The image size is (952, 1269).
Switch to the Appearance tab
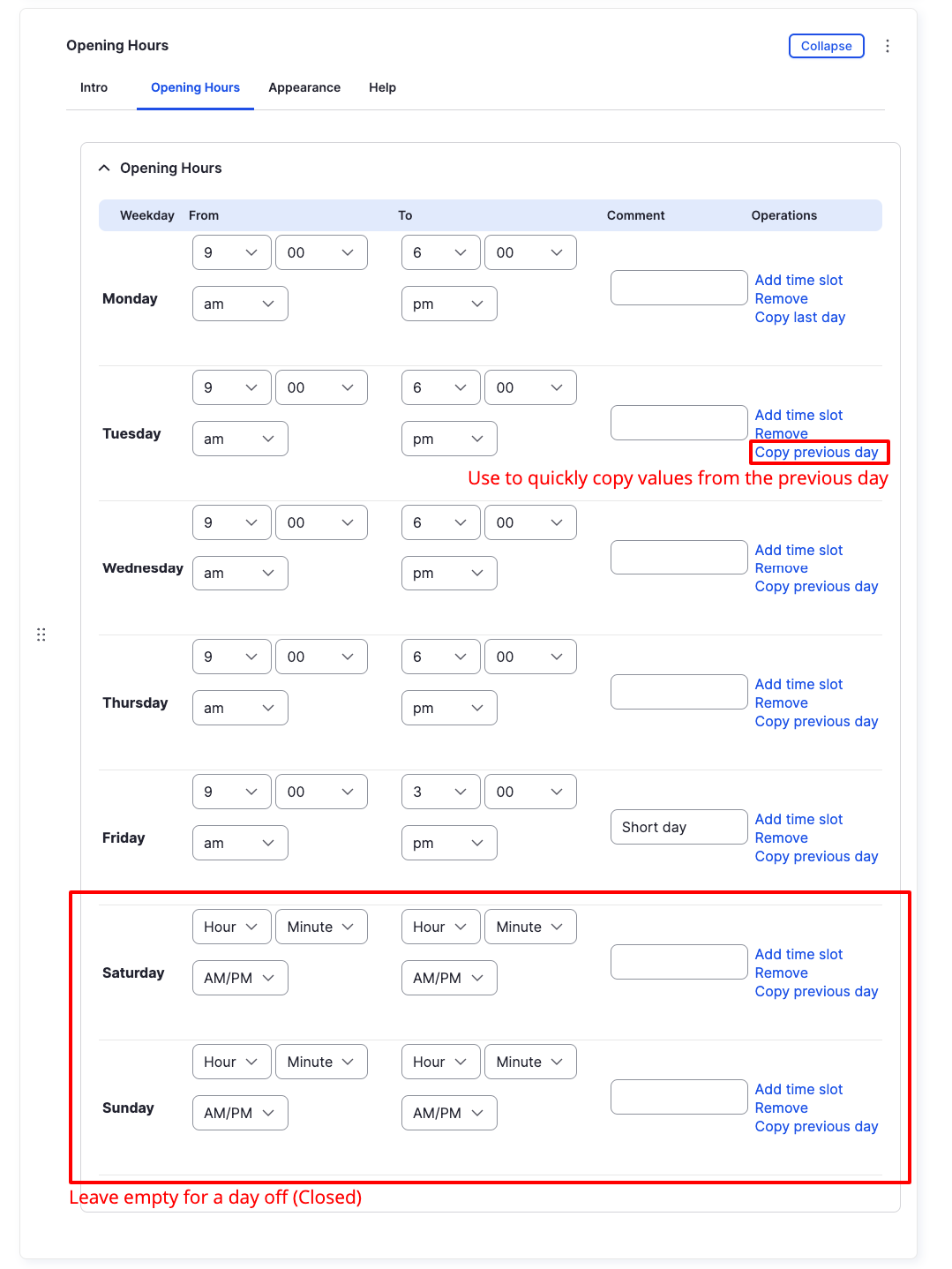(304, 87)
